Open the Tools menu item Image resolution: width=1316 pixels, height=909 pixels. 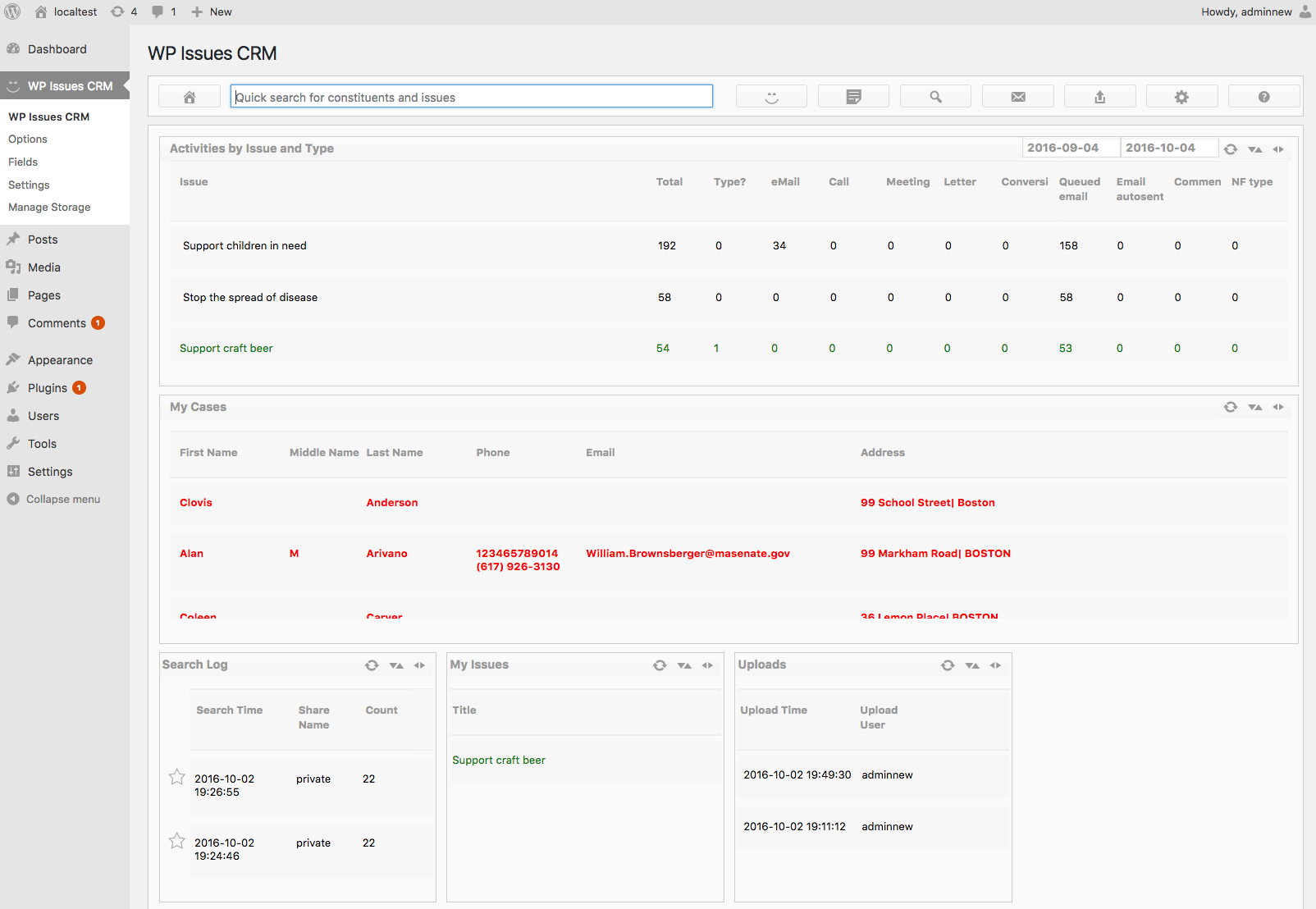[x=65, y=444]
